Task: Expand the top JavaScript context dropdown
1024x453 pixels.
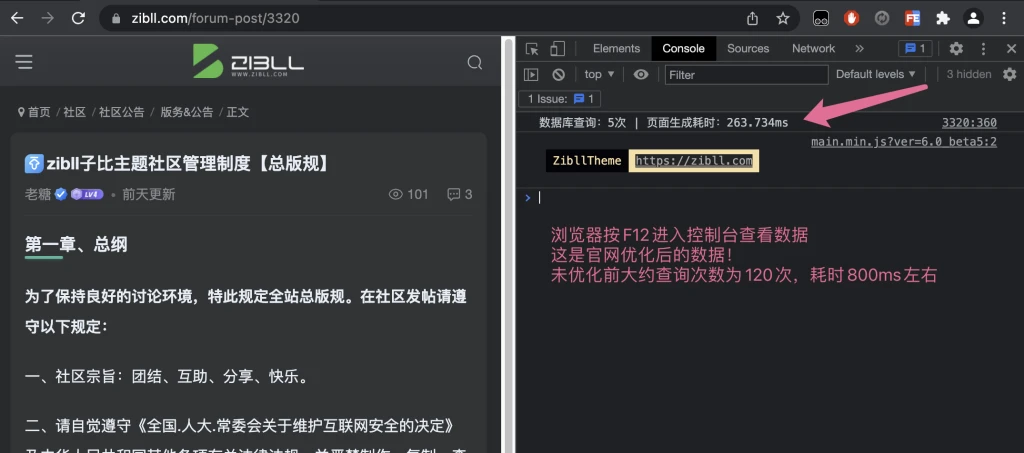Action: (x=599, y=74)
